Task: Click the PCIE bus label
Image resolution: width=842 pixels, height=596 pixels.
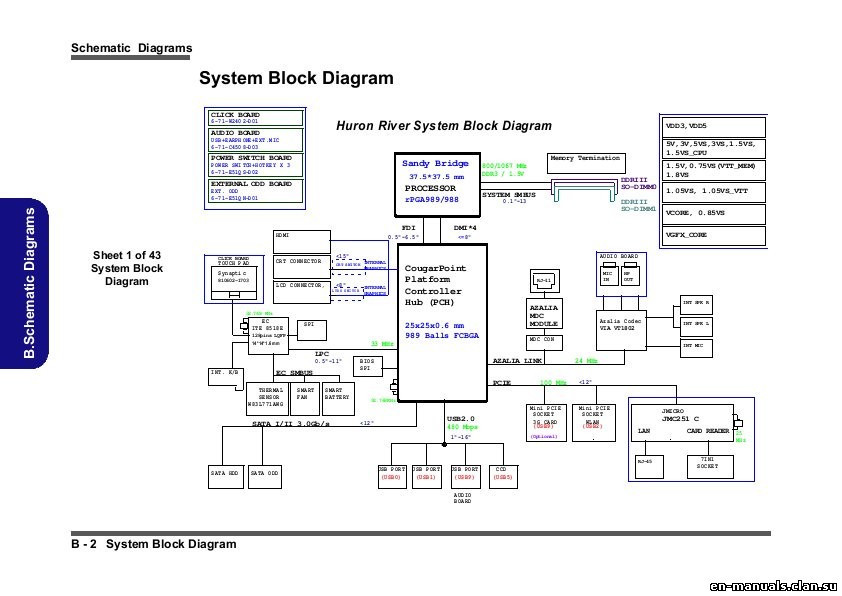Action: (x=502, y=383)
